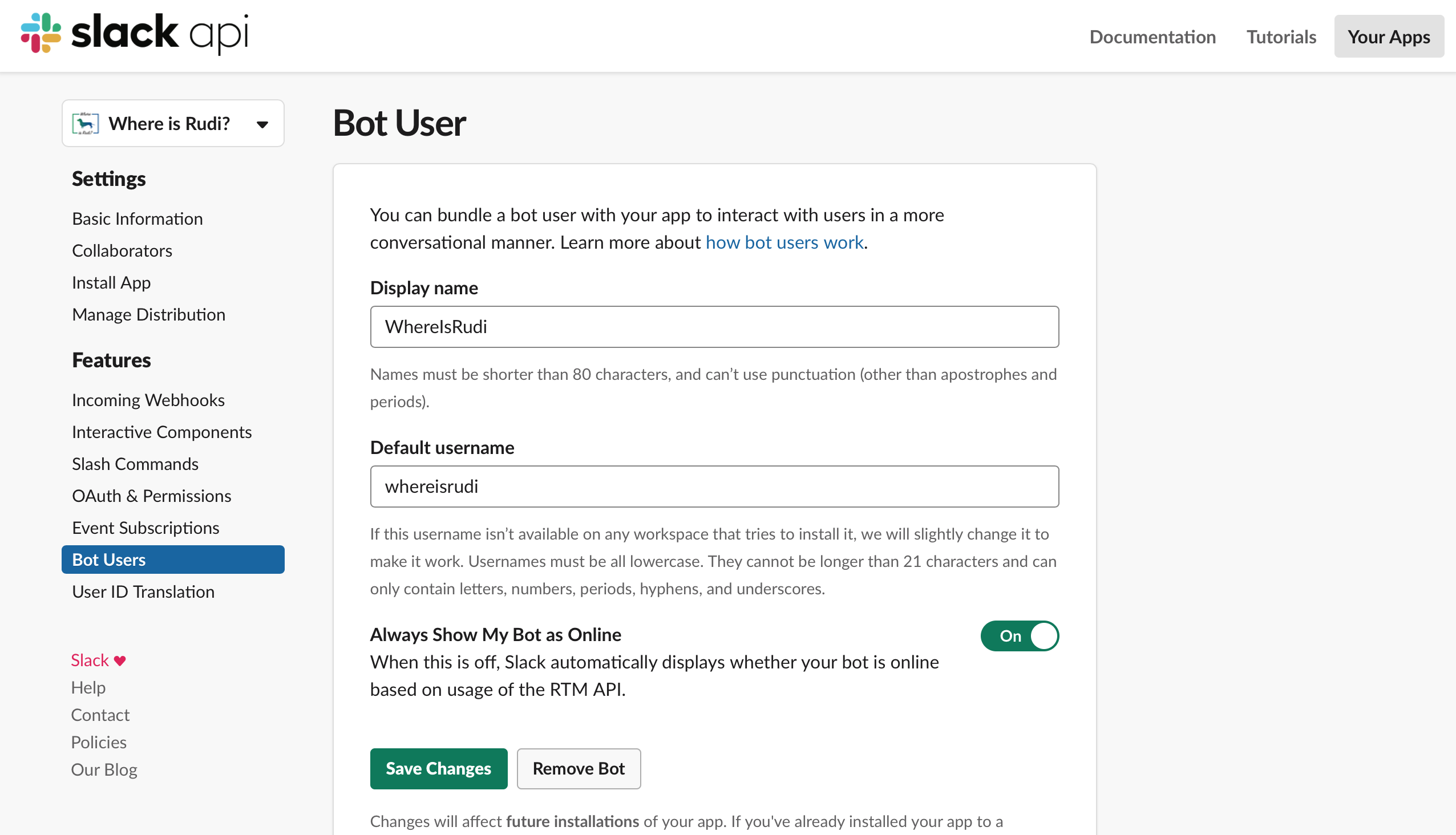Click the Where is Rudi app thumbnail
This screenshot has height=835, width=1456.
tap(86, 123)
